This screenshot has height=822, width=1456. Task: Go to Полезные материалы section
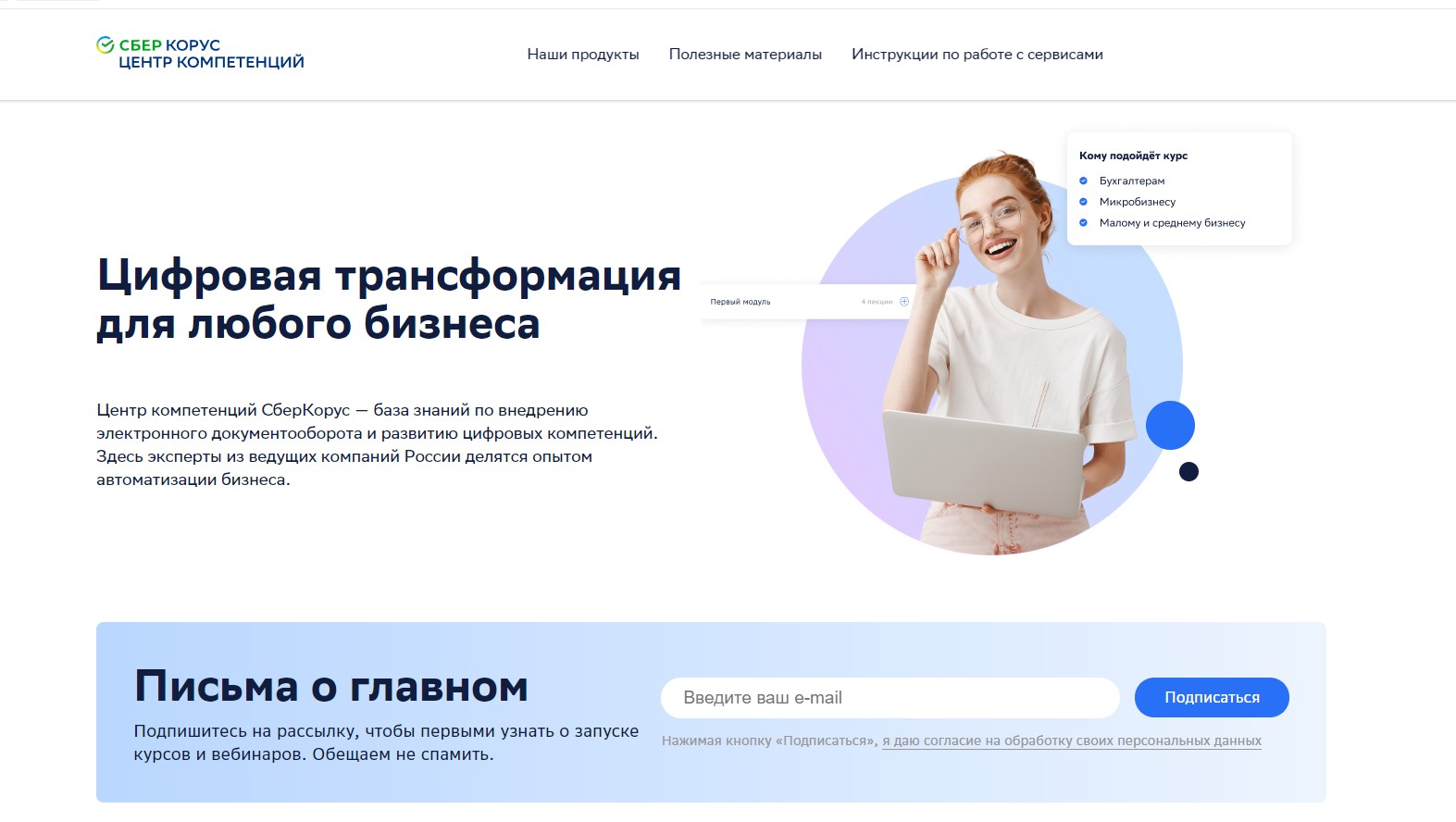[x=745, y=55]
